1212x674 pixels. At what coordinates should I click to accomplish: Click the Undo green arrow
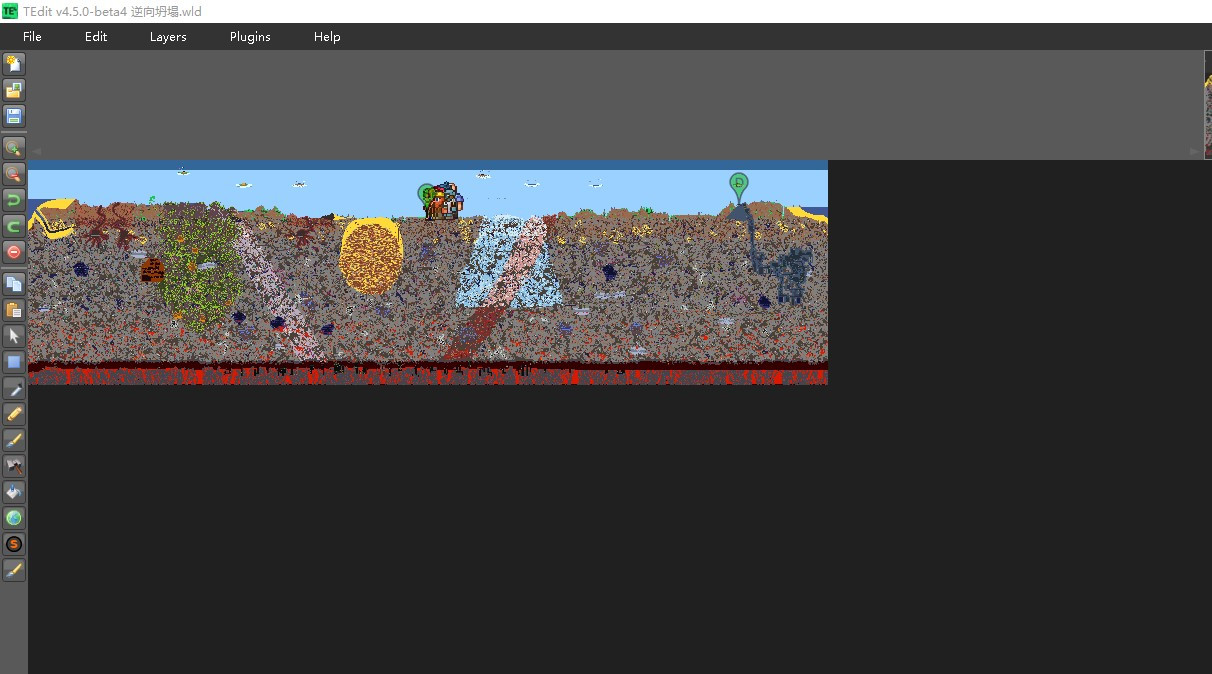click(14, 200)
